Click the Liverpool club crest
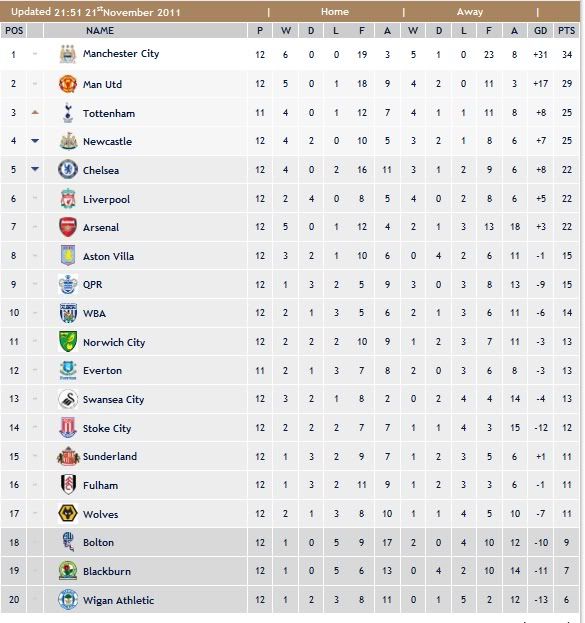585x623 pixels. click(x=68, y=199)
